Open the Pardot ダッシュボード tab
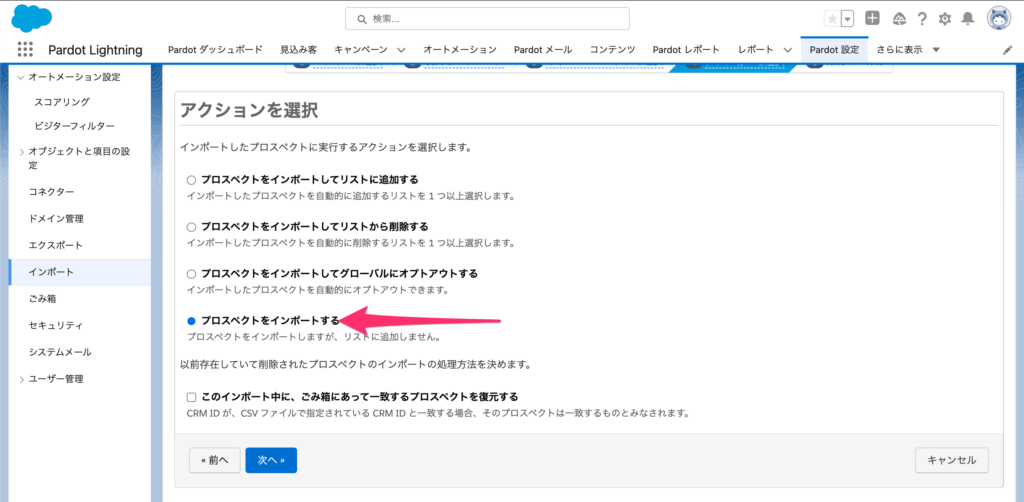The height and width of the screenshot is (502, 1024). [x=216, y=50]
